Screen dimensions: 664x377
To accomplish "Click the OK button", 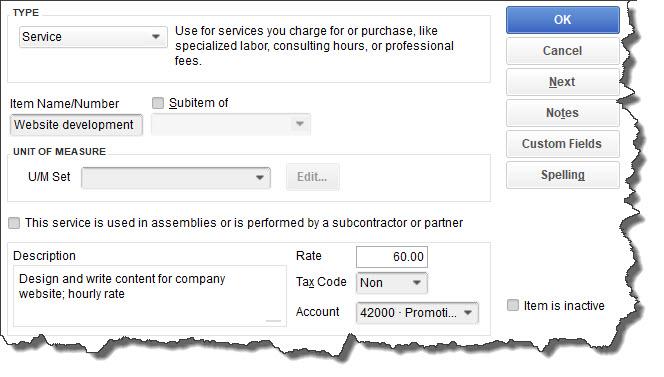I will 562,20.
